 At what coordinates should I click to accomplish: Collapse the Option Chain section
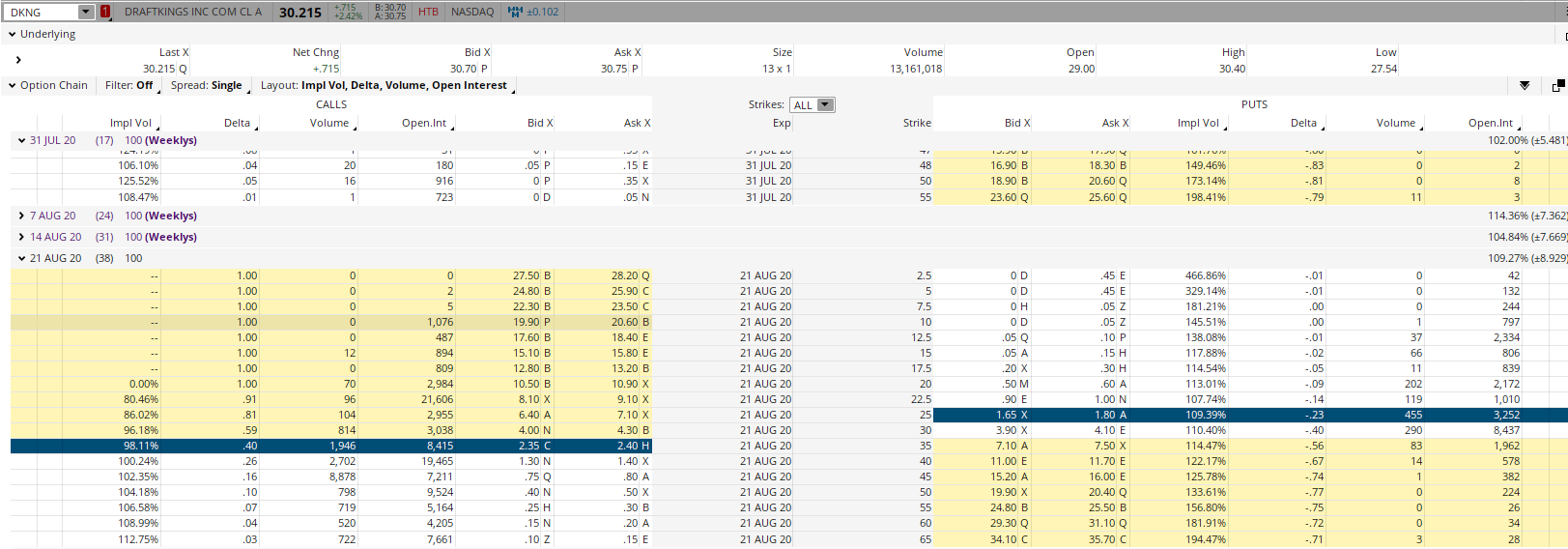pyautogui.click(x=13, y=85)
